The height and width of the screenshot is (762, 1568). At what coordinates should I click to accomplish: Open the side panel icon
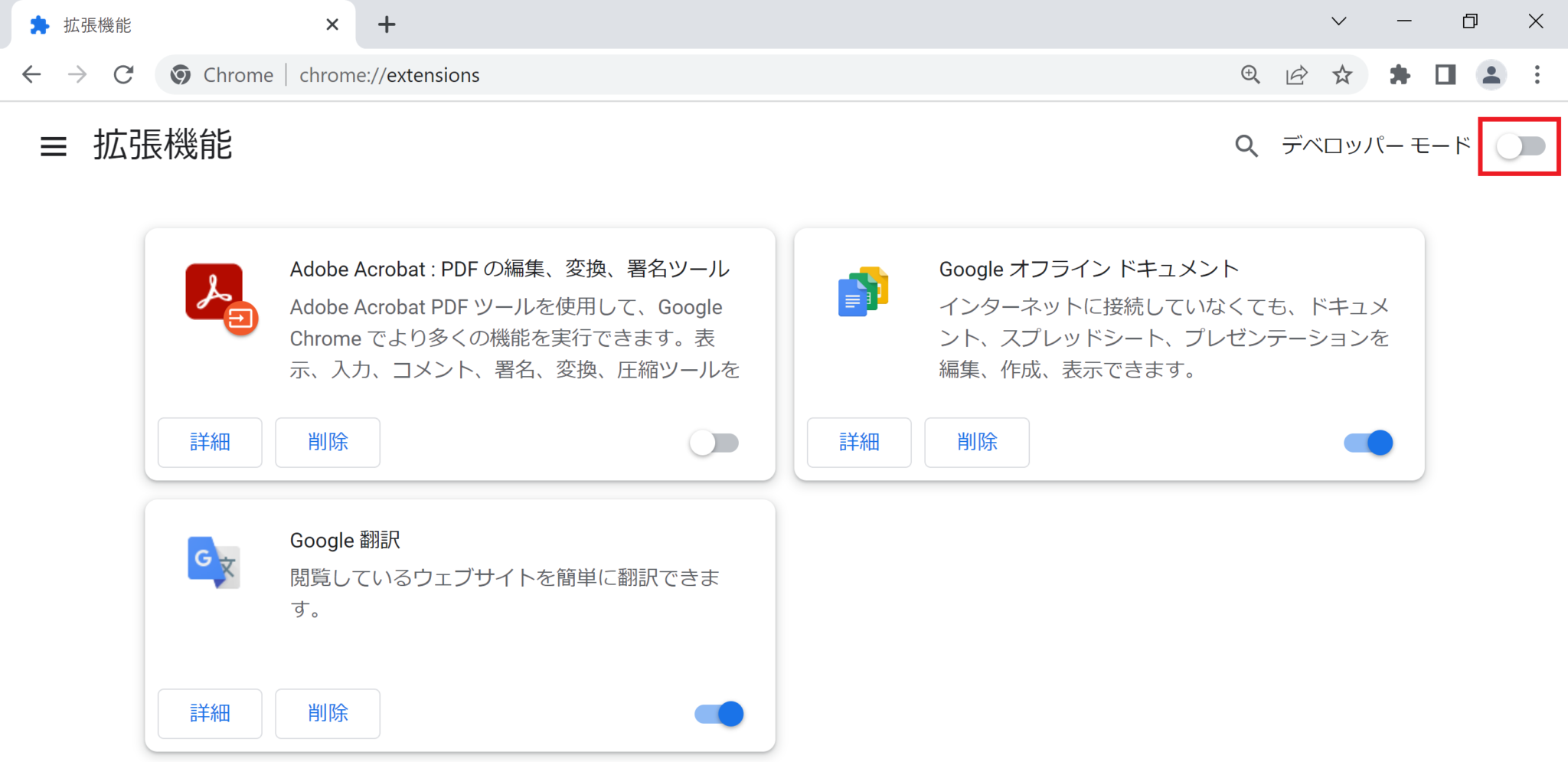(1445, 75)
